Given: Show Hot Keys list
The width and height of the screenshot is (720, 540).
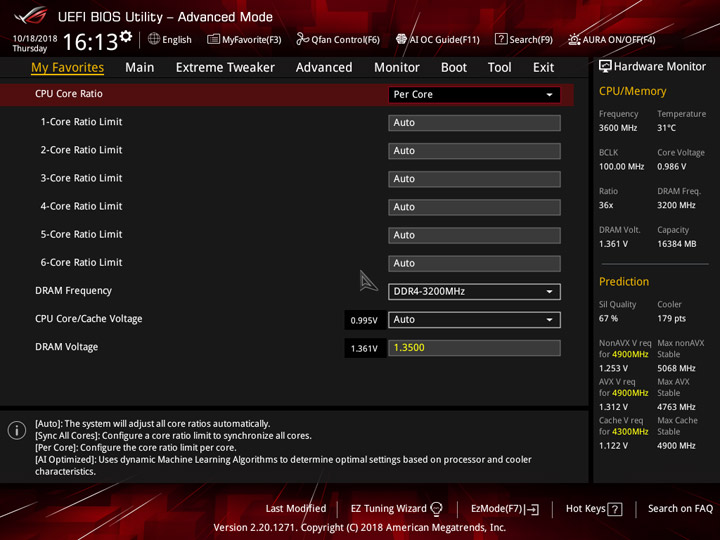Looking at the screenshot, I should click(x=585, y=509).
